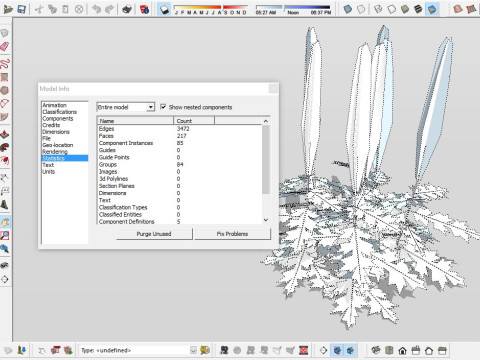The width and height of the screenshot is (480, 360).
Task: Select the Pan hand tool
Action: click(5, 222)
